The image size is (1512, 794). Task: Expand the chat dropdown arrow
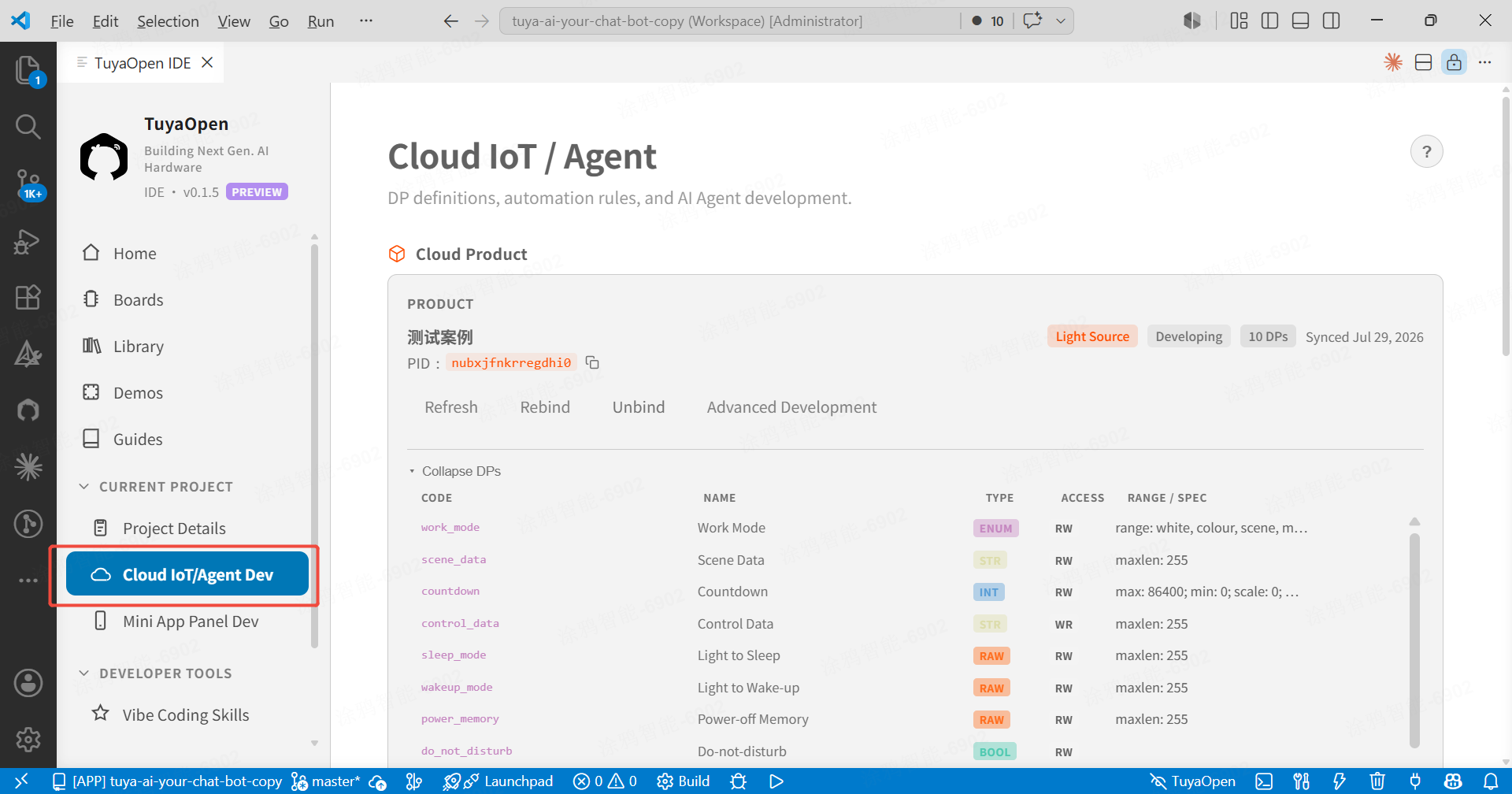(1061, 21)
